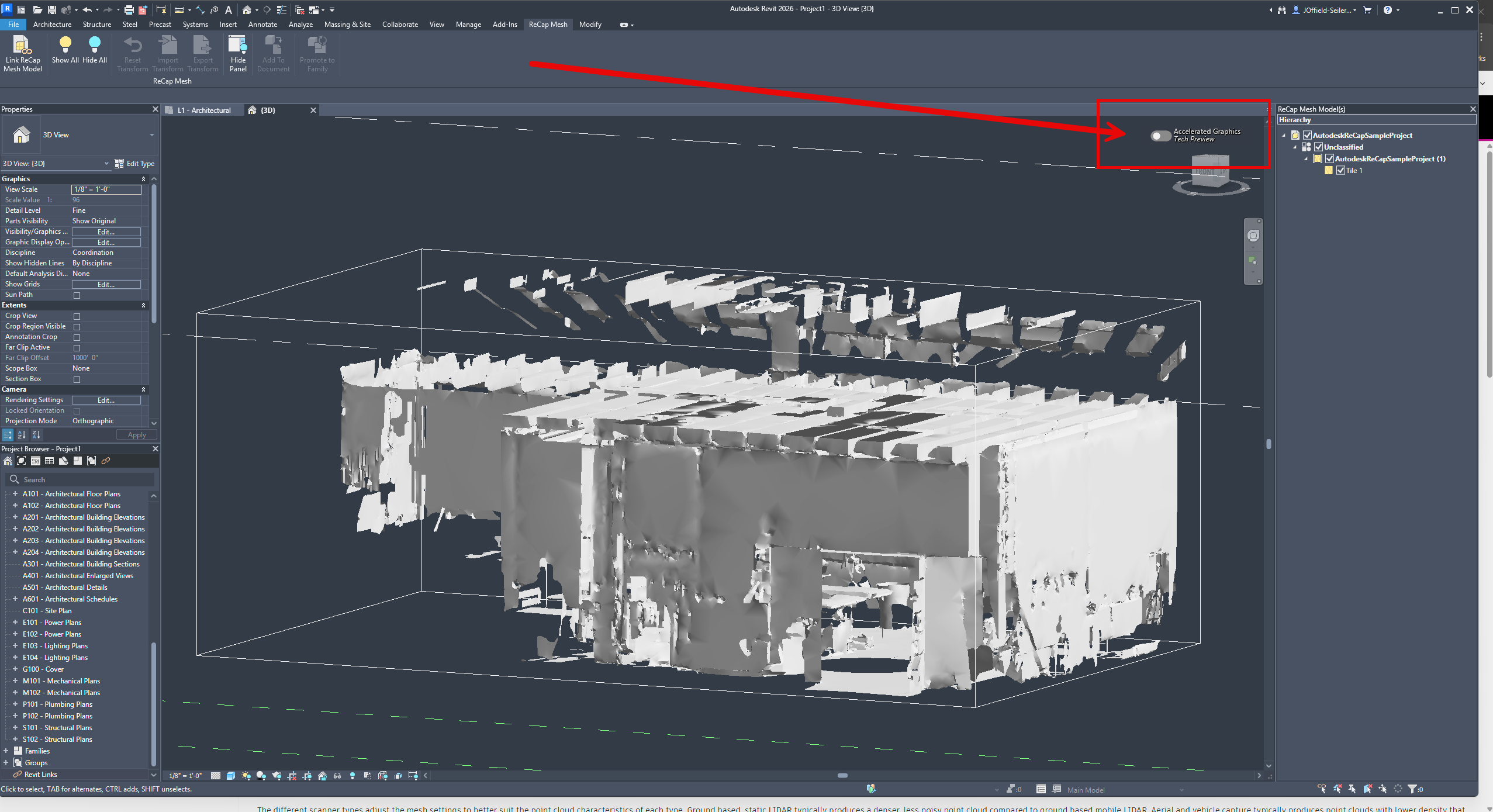1493x812 pixels.
Task: Check the Sun Path checkbox
Action: [x=77, y=295]
